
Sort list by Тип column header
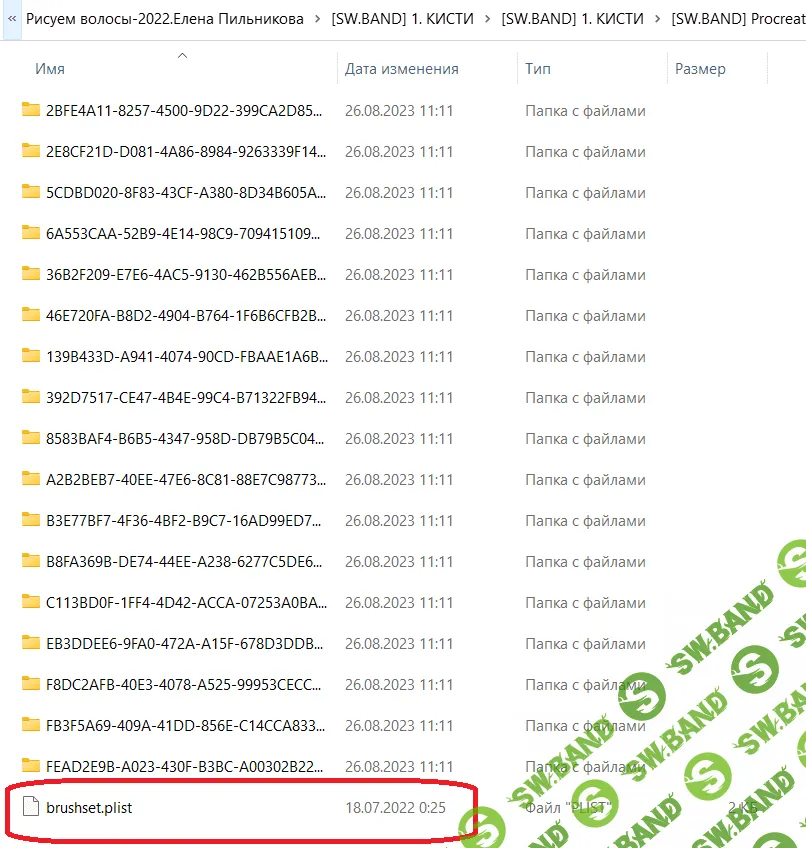pyautogui.click(x=537, y=69)
